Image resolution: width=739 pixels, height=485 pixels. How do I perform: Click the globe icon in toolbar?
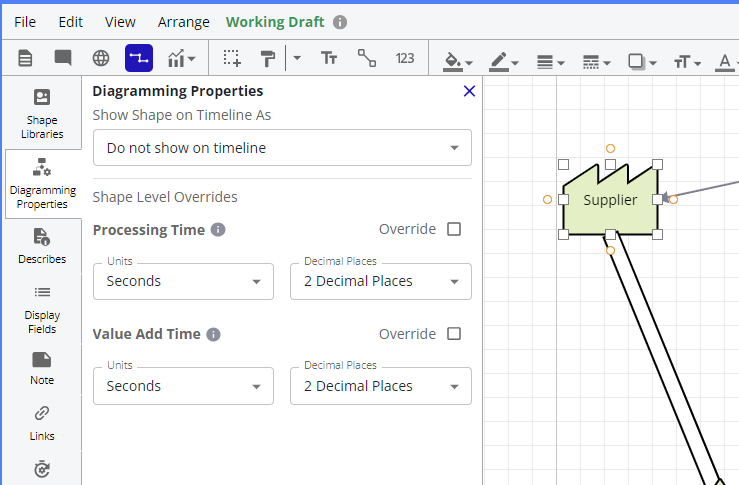(101, 58)
